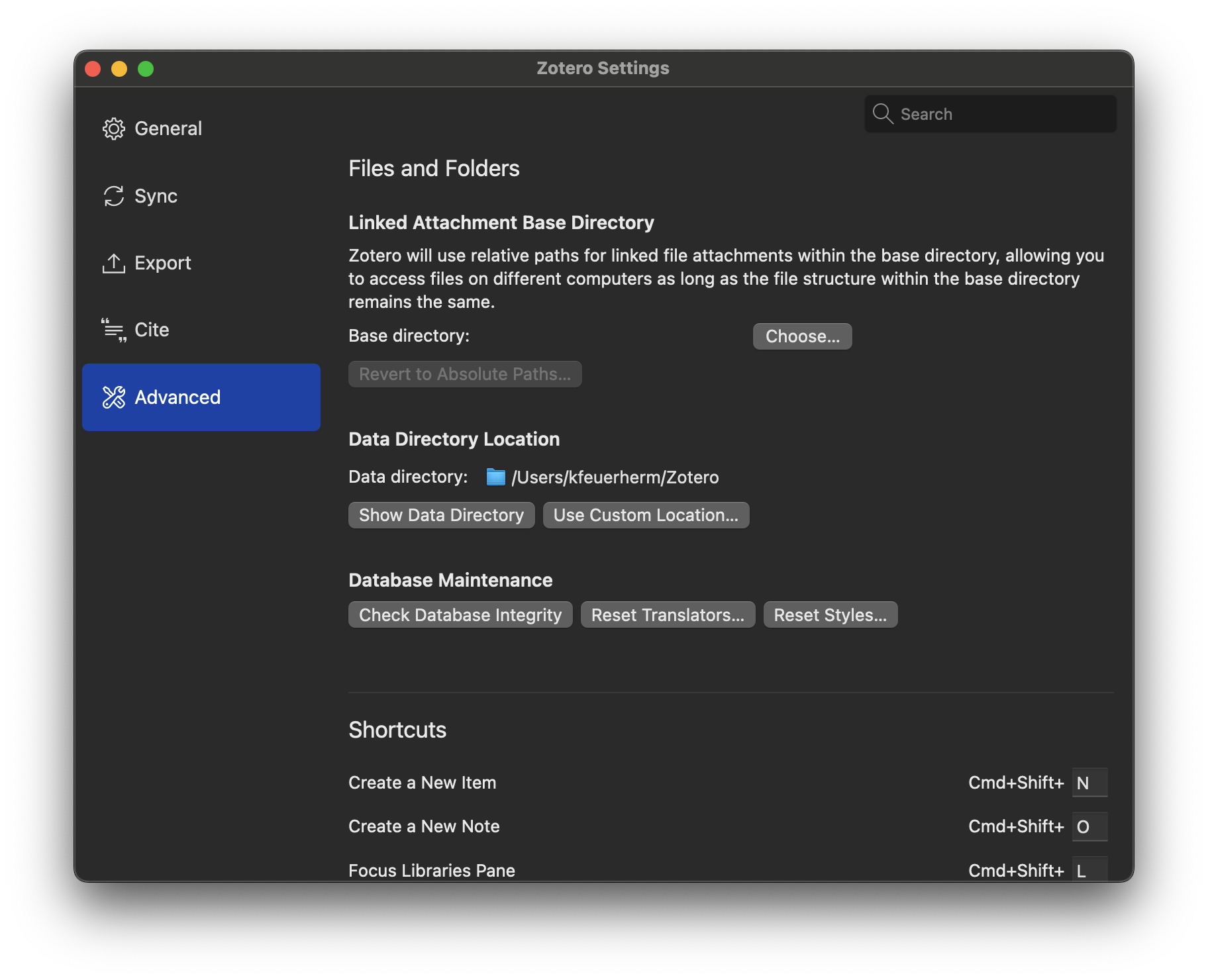Open General settings via gear icon
The image size is (1208, 980).
coord(114,128)
